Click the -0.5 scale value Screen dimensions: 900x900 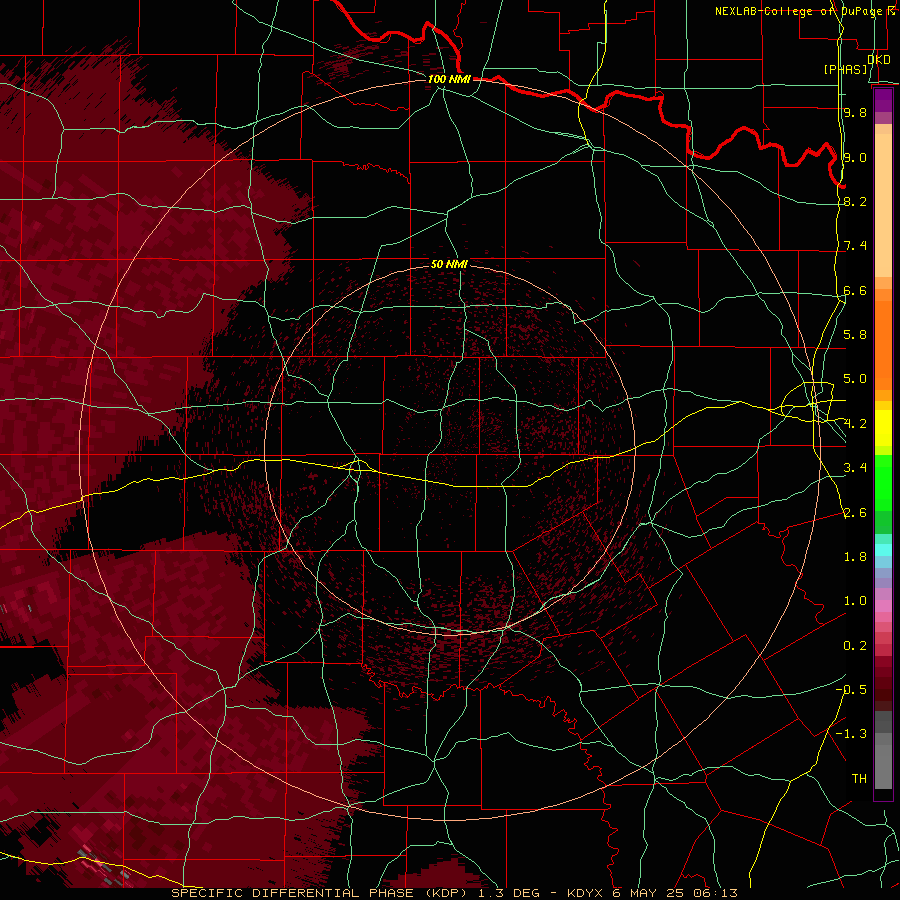[x=851, y=689]
